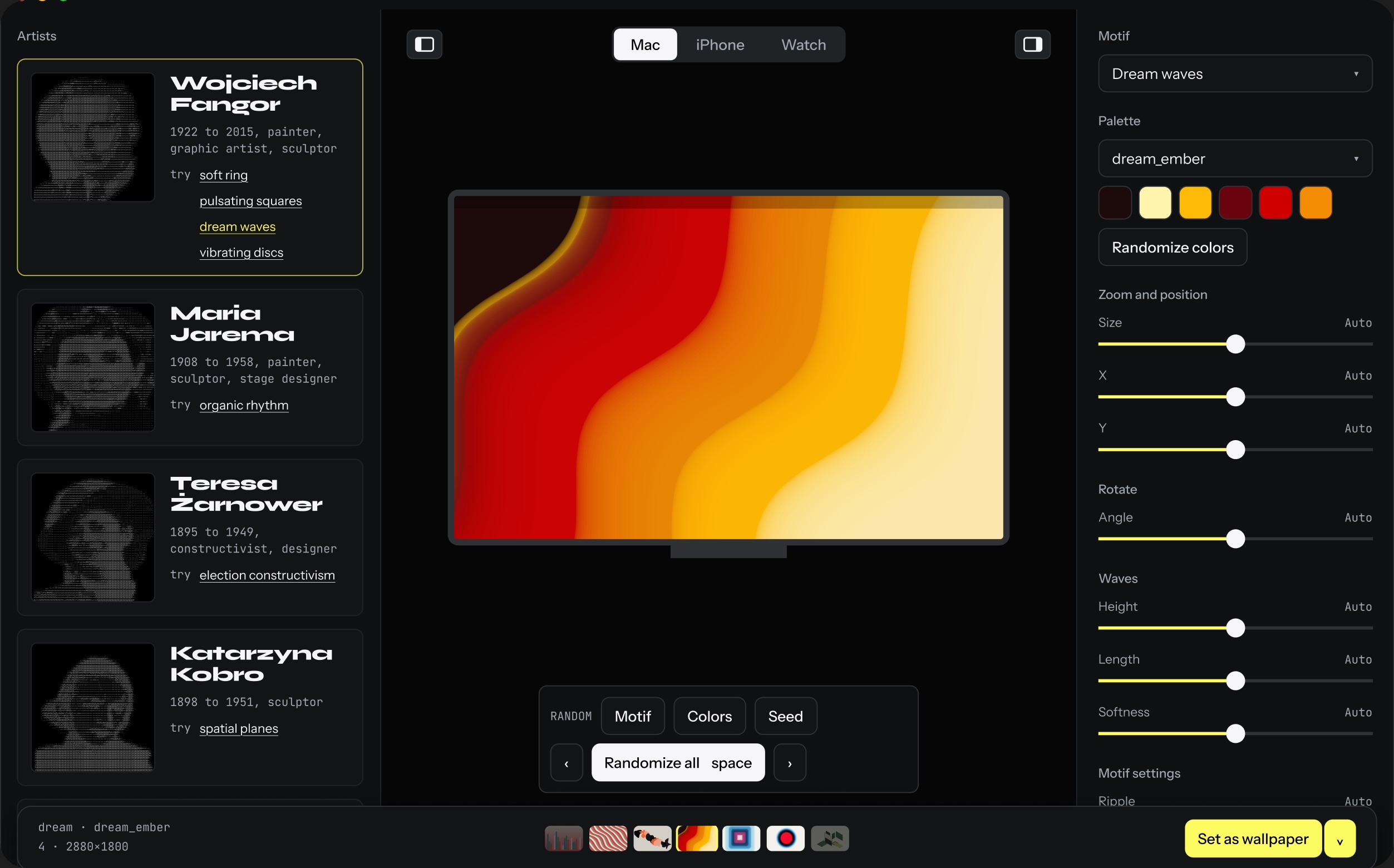Image resolution: width=1394 pixels, height=868 pixels.
Task: Open the scattered shapes history thumbnail
Action: [652, 838]
